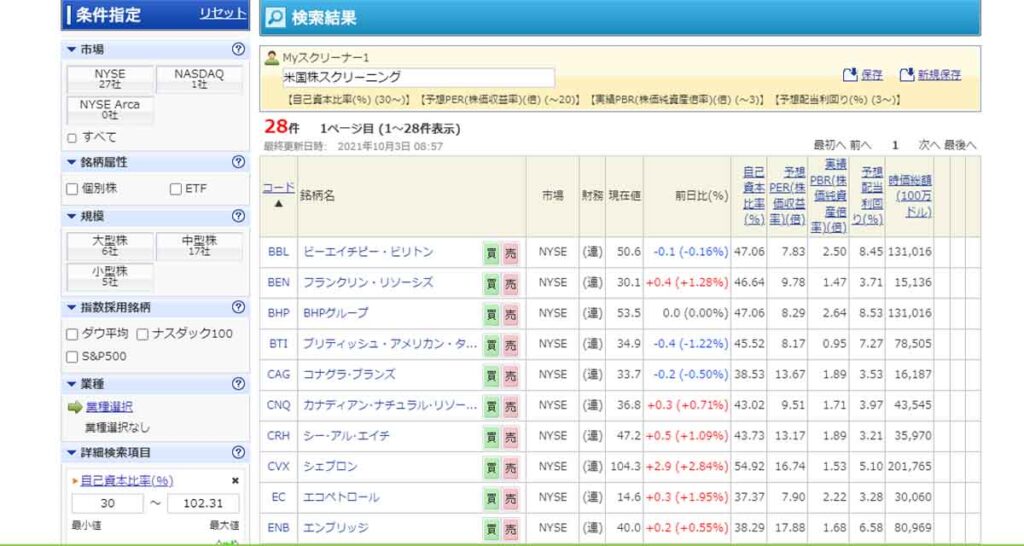Open help for 市場 section

click(238, 49)
